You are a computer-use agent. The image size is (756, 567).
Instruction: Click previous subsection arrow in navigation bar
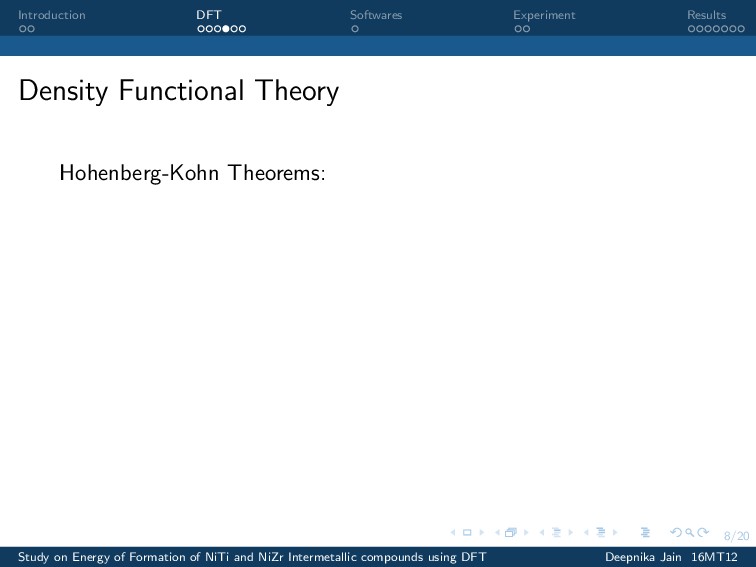pos(542,532)
